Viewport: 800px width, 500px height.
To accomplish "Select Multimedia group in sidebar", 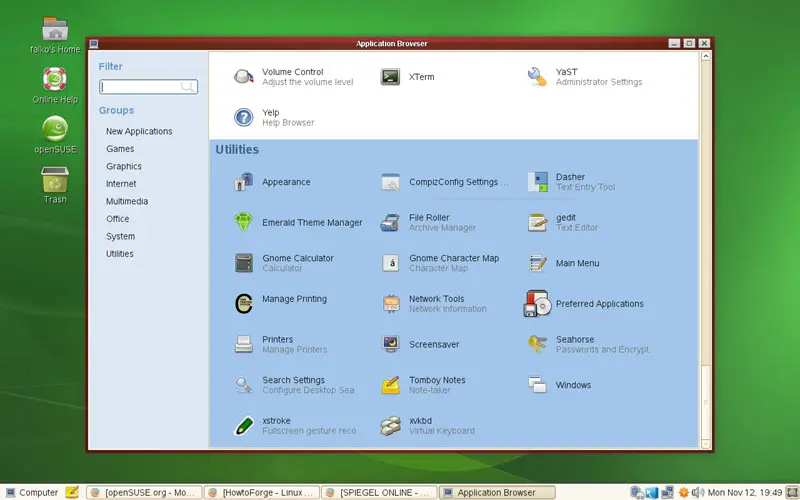I will coord(127,201).
